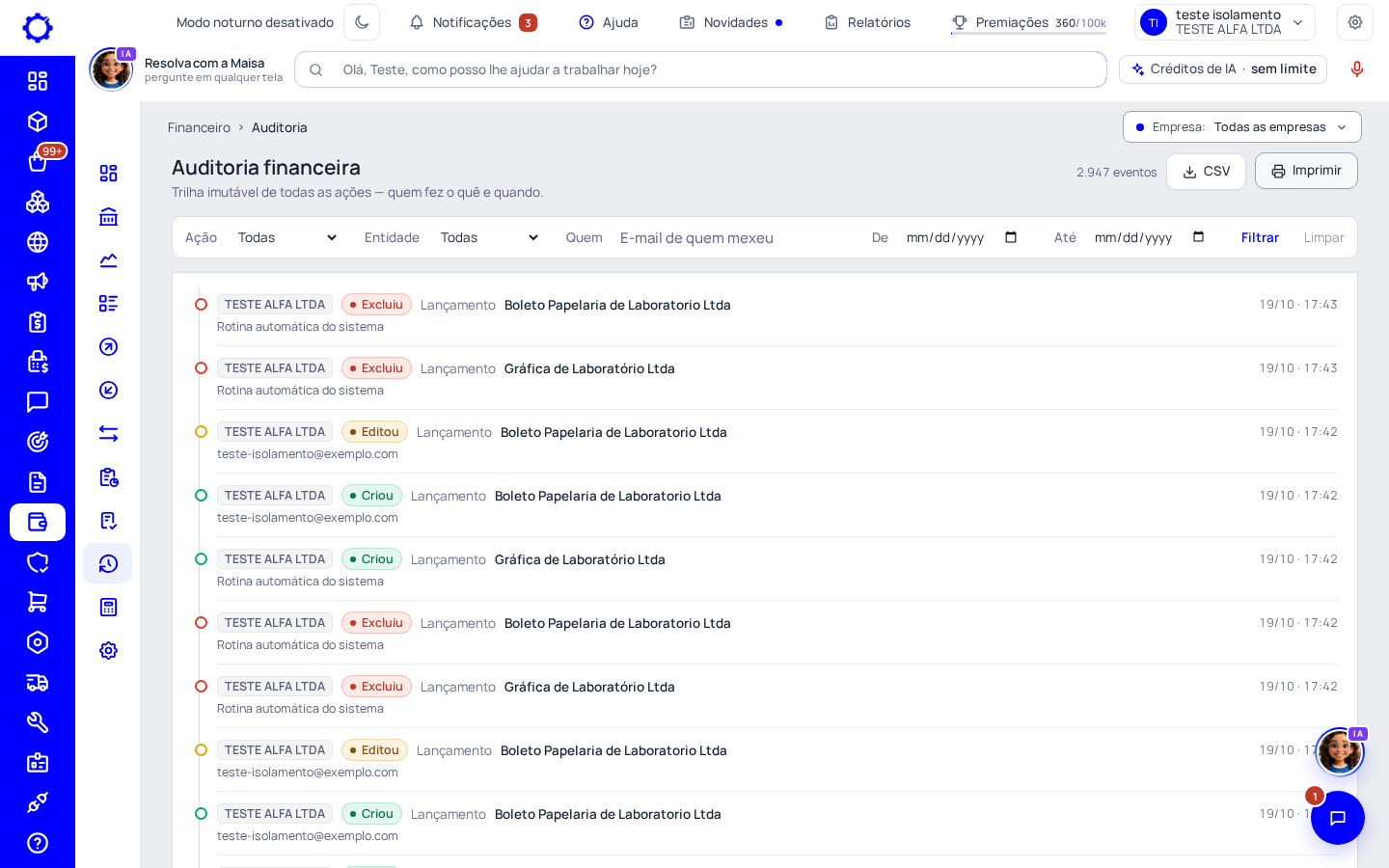This screenshot has width=1389, height=868.
Task: Click the main sidebar dashboard grid icon
Action: (38, 81)
